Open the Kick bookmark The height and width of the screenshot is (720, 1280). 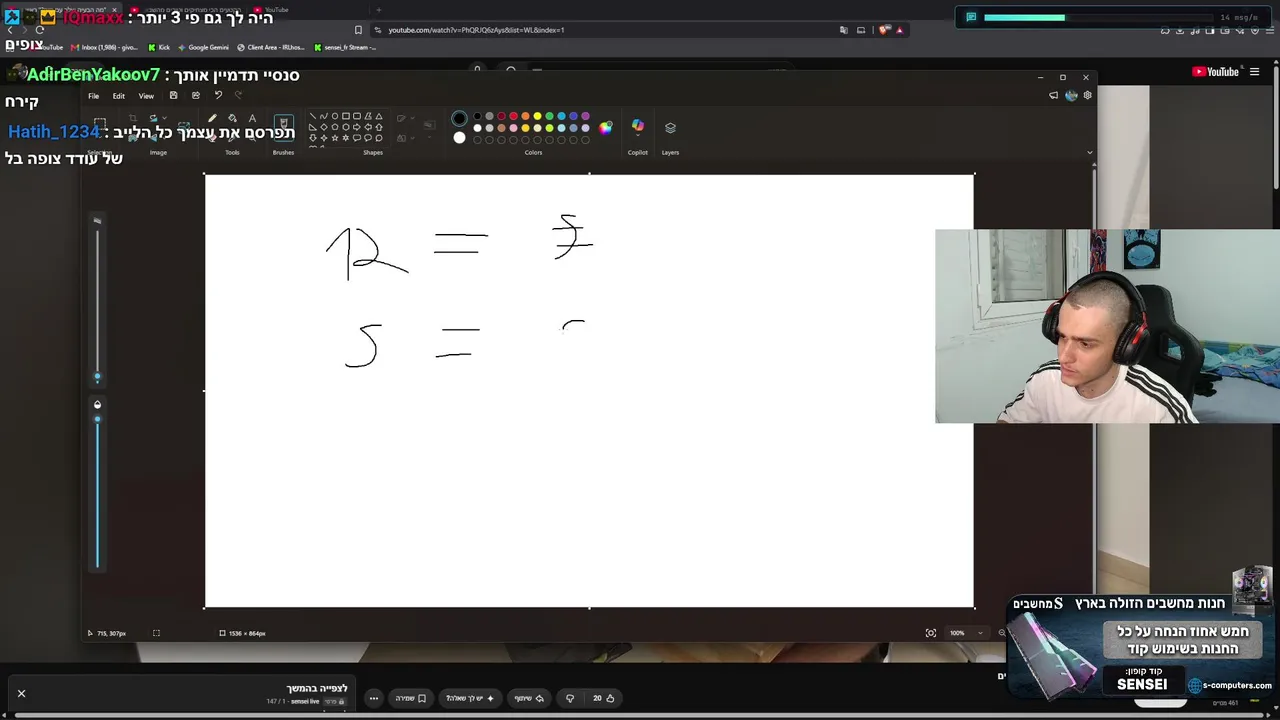(158, 47)
